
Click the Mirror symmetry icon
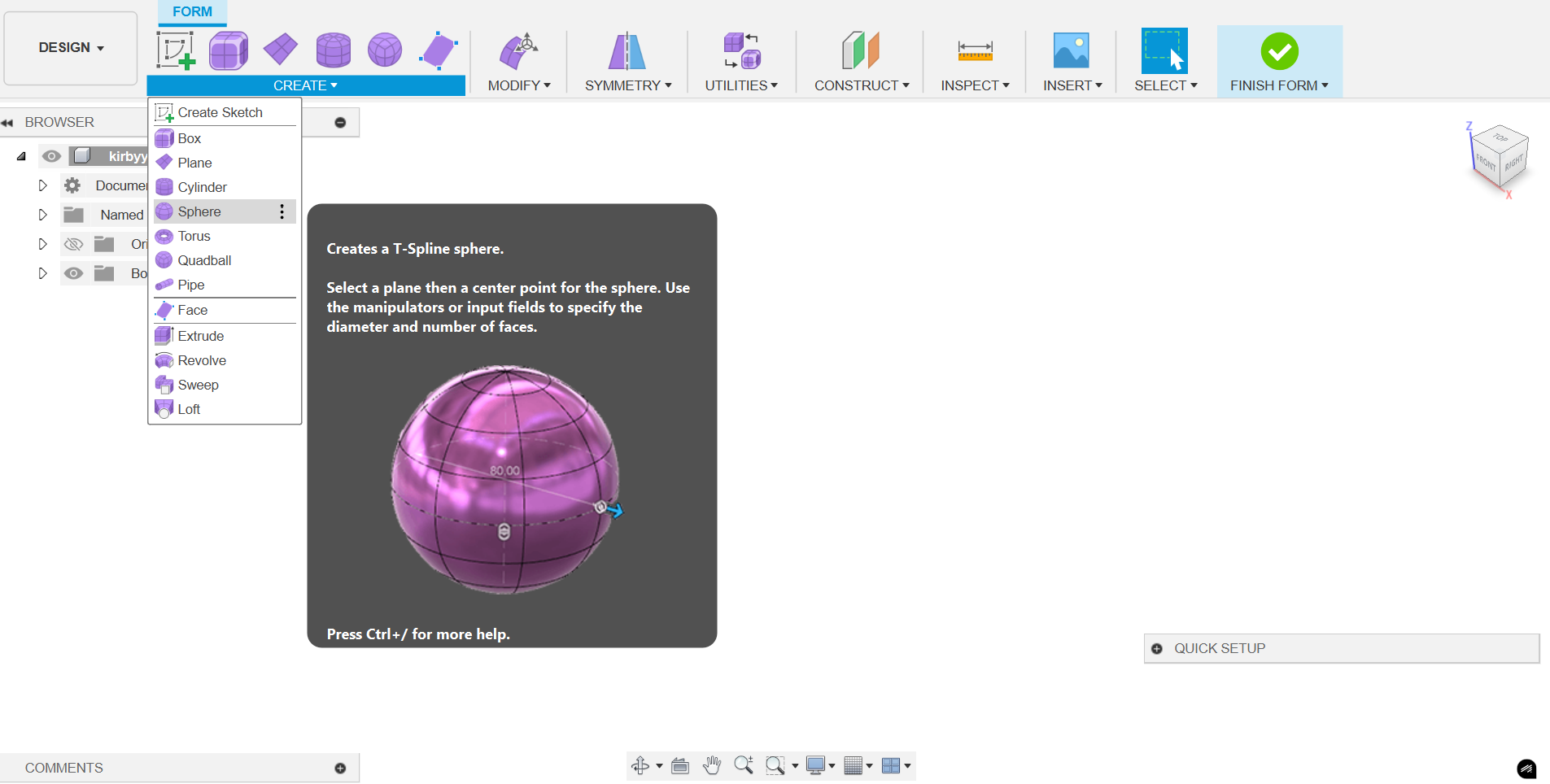pyautogui.click(x=627, y=51)
